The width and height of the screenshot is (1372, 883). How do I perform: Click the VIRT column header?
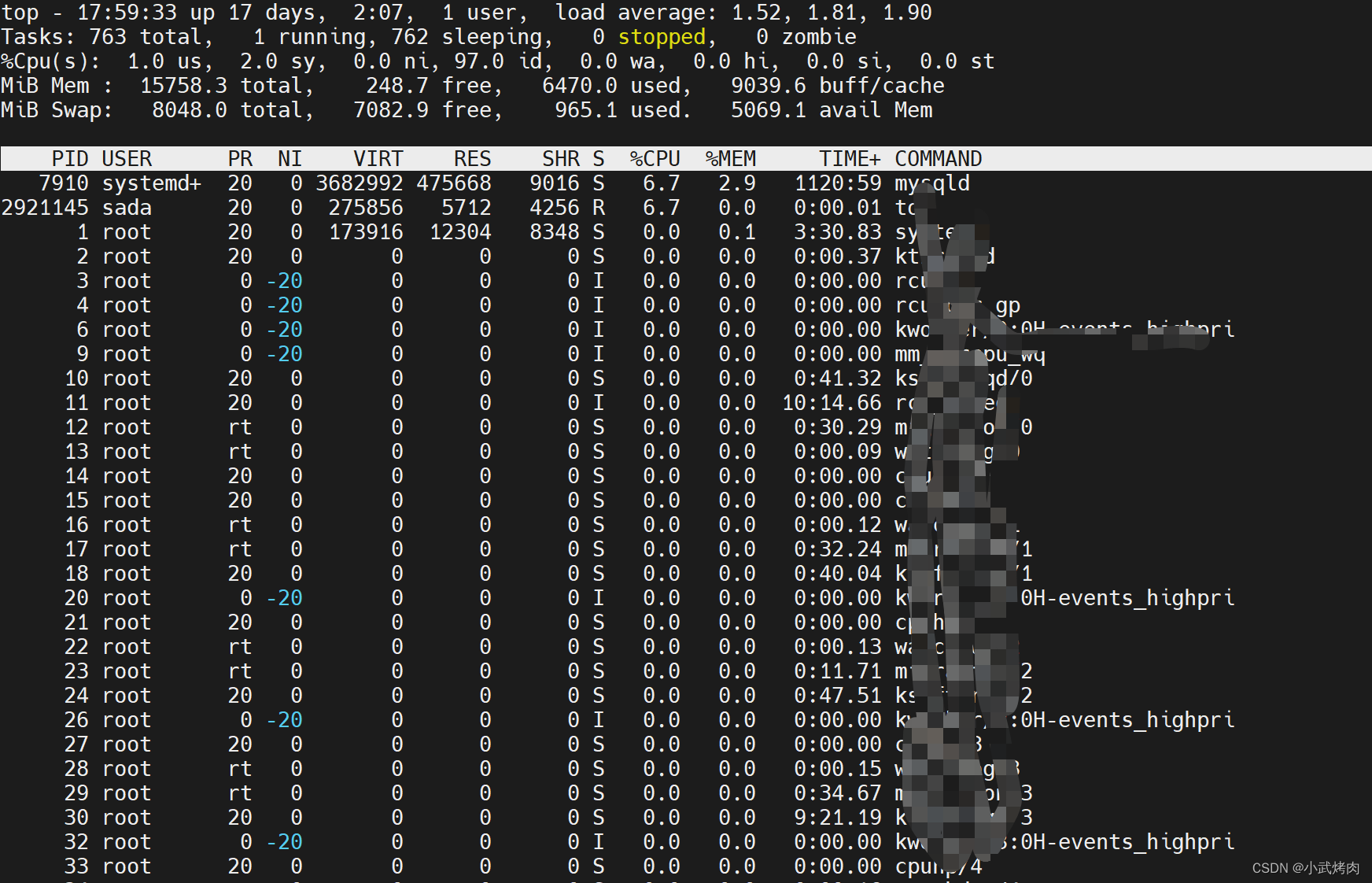tap(378, 159)
